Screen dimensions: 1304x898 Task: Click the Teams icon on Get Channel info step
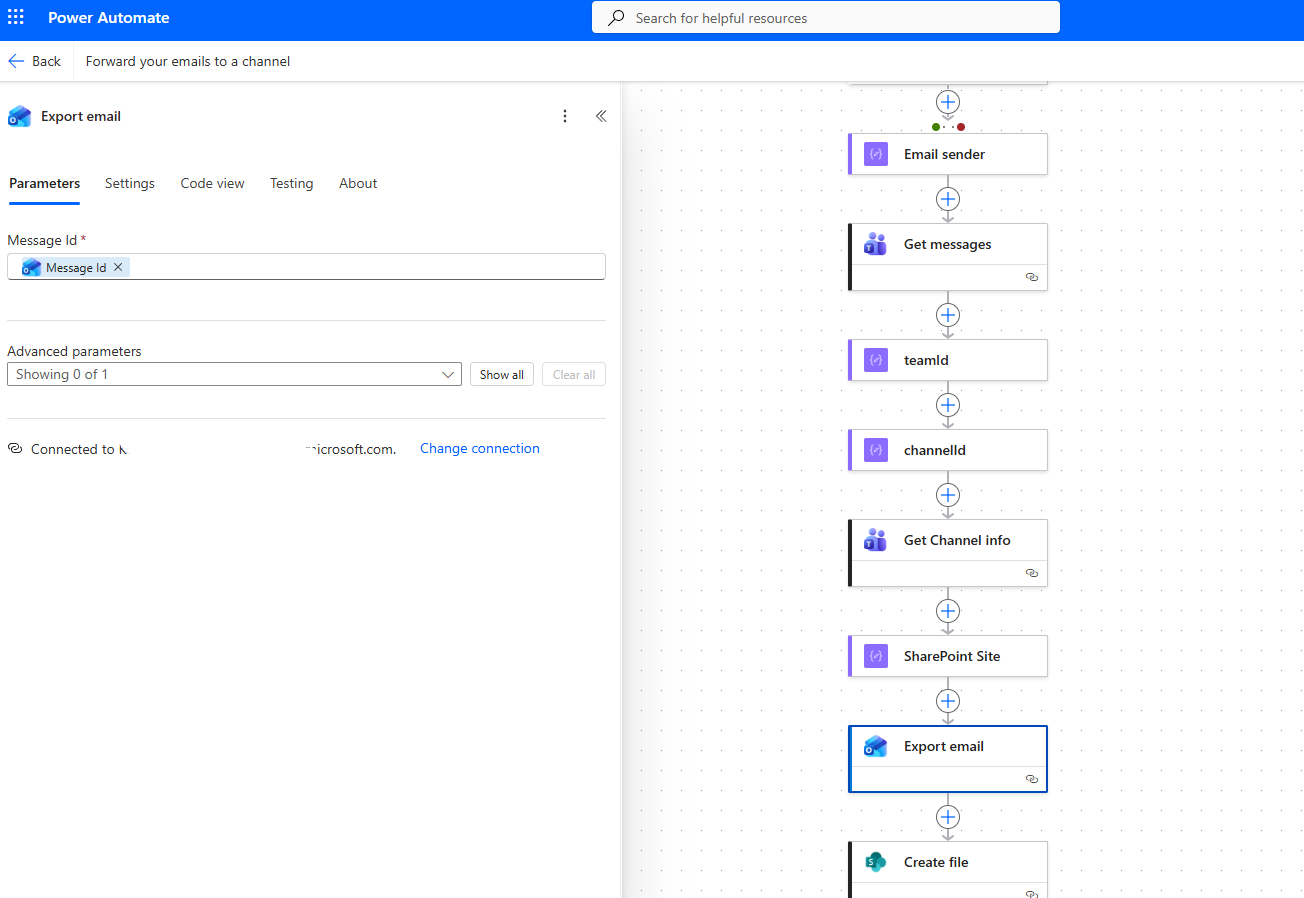875,540
